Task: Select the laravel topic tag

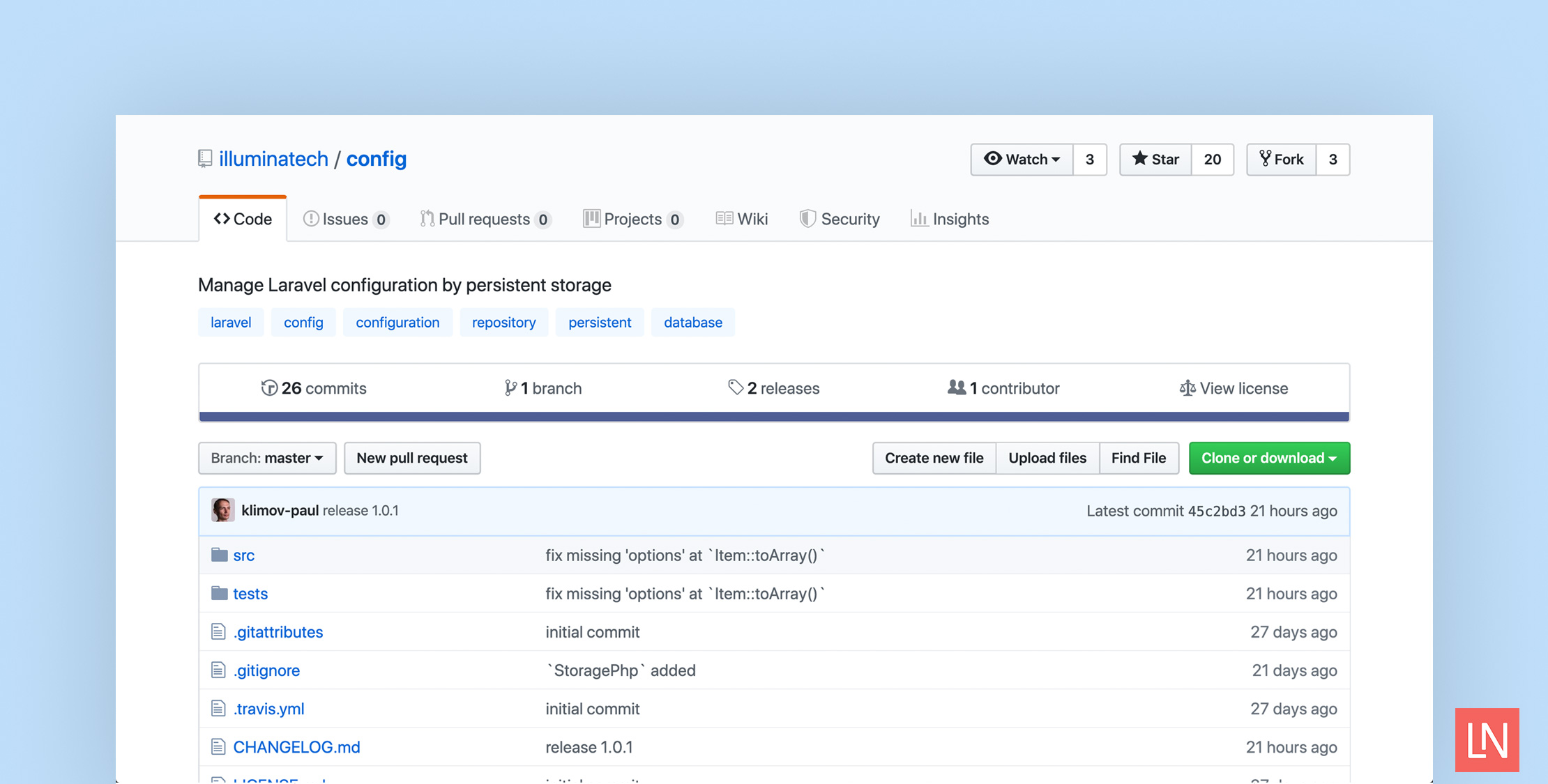Action: (231, 322)
